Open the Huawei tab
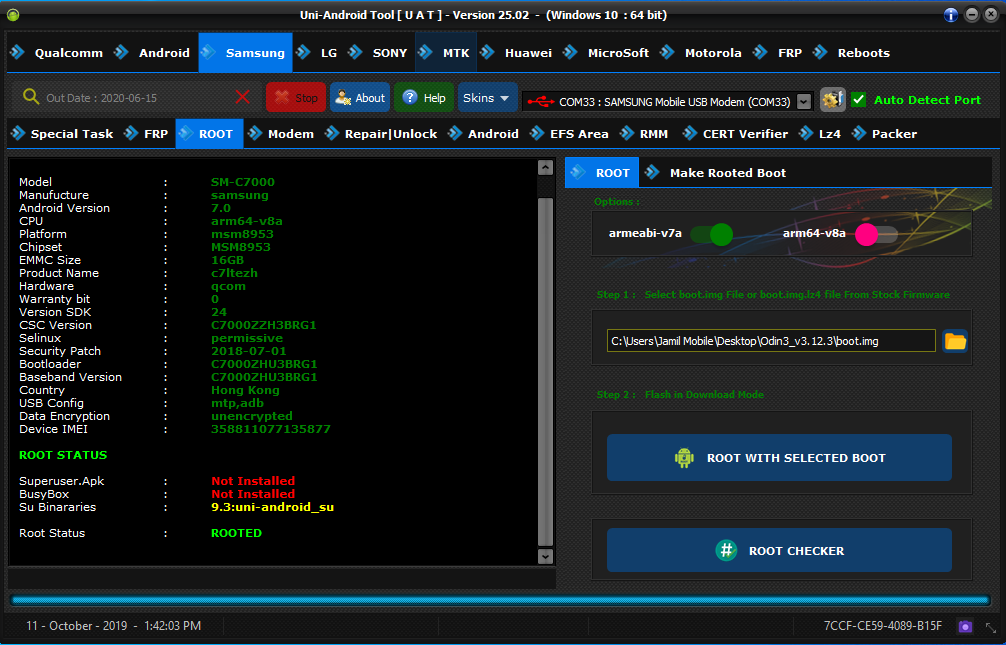1006x645 pixels. [x=517, y=53]
